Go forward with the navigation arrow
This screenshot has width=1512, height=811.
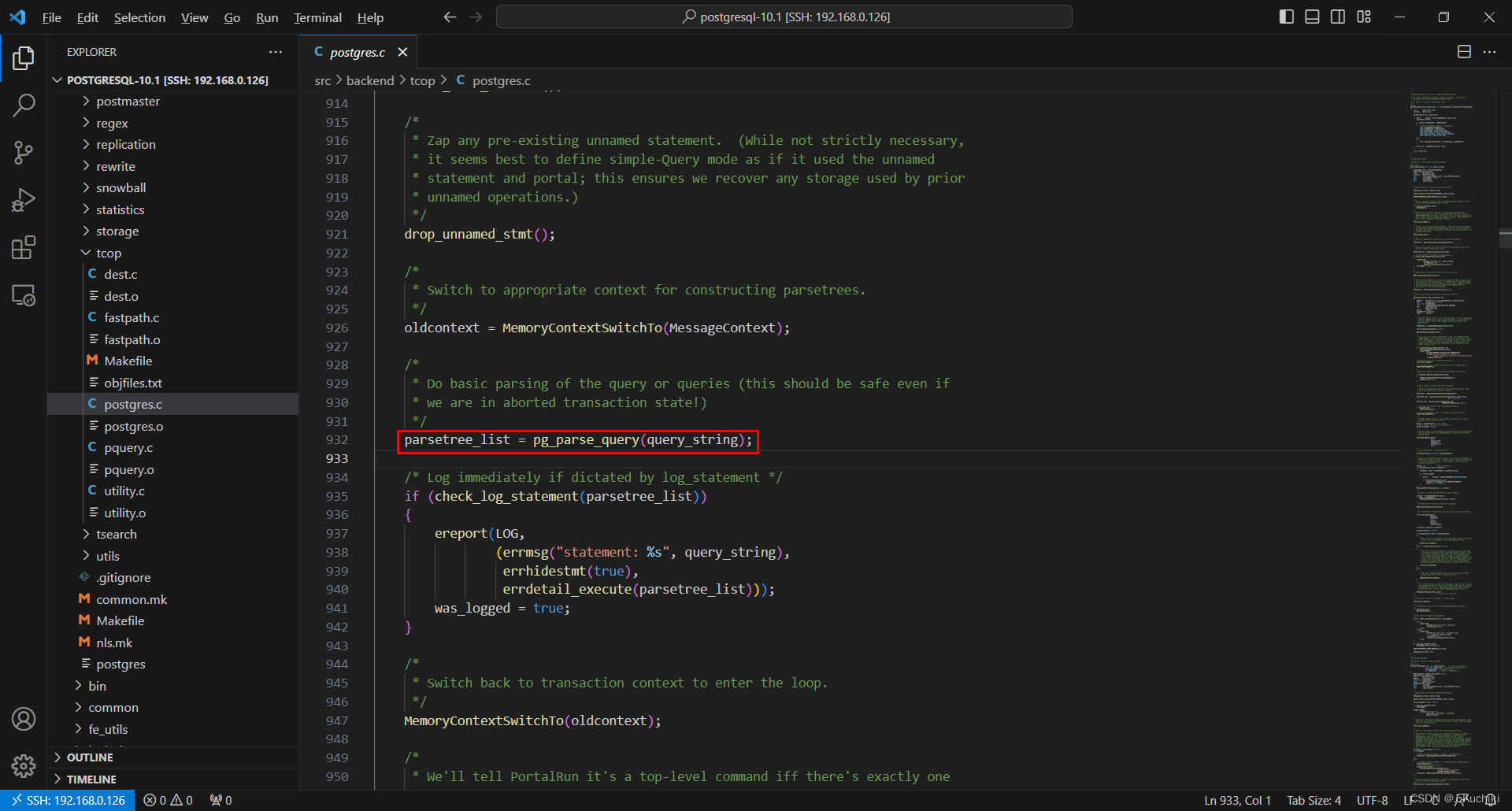click(x=476, y=17)
